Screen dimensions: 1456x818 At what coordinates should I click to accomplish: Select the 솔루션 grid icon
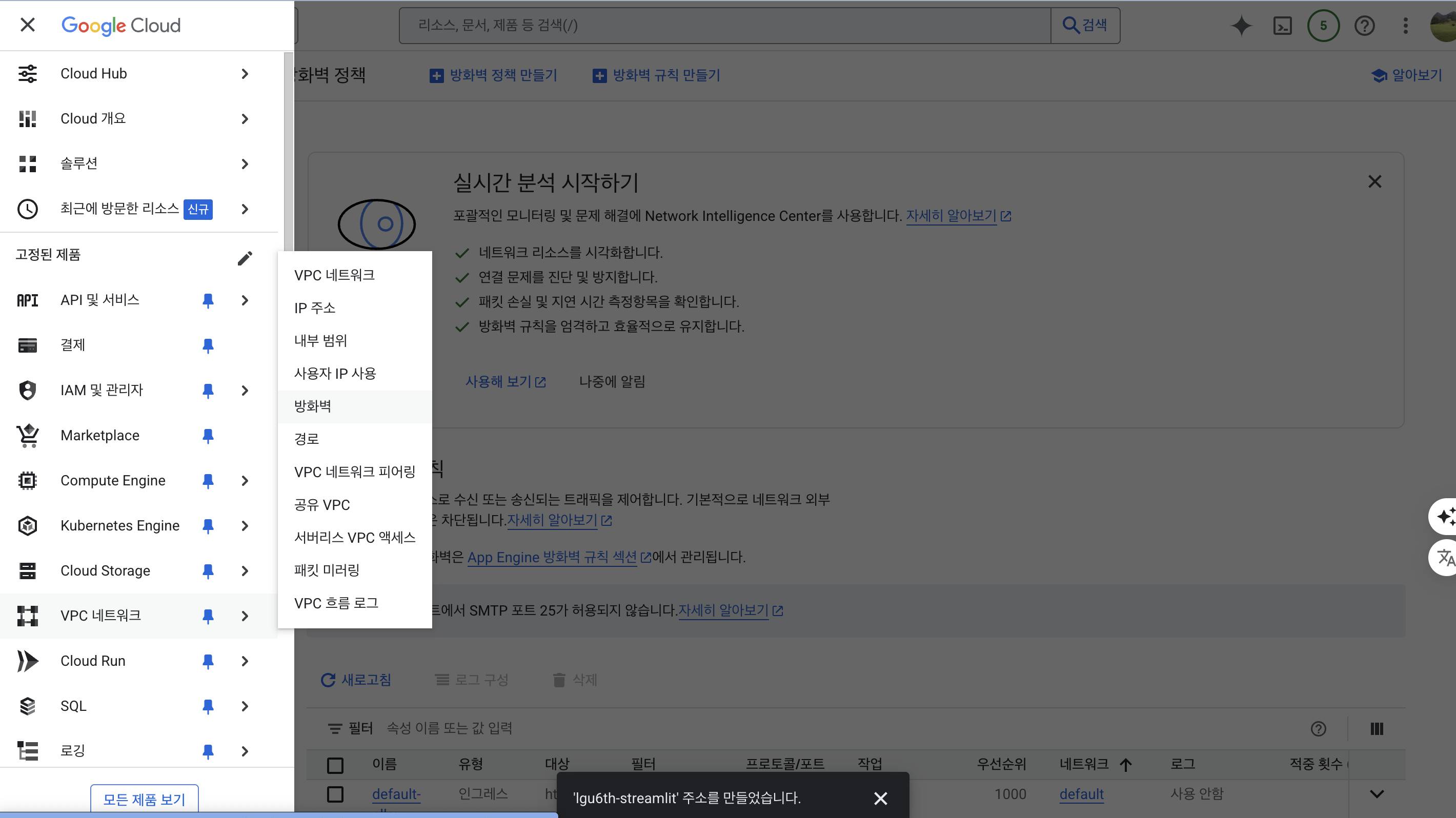coord(27,164)
